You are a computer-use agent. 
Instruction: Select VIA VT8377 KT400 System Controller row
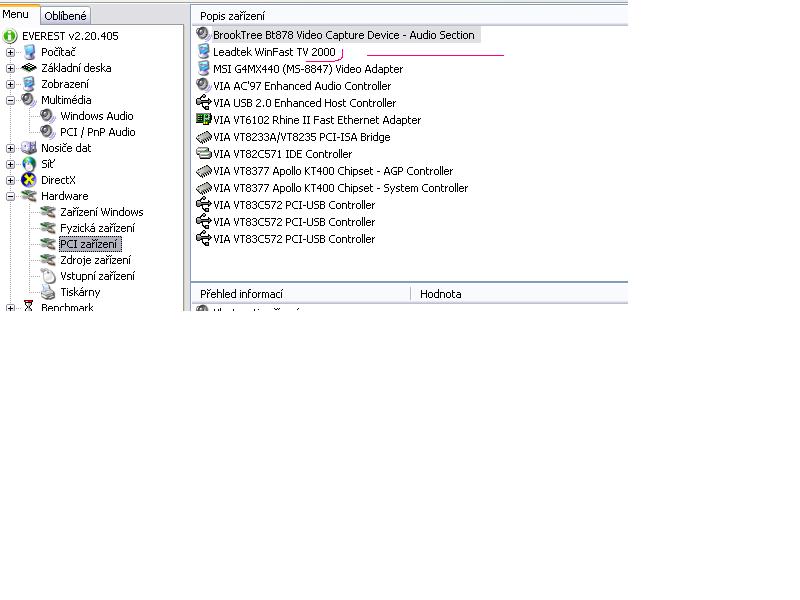(x=340, y=188)
